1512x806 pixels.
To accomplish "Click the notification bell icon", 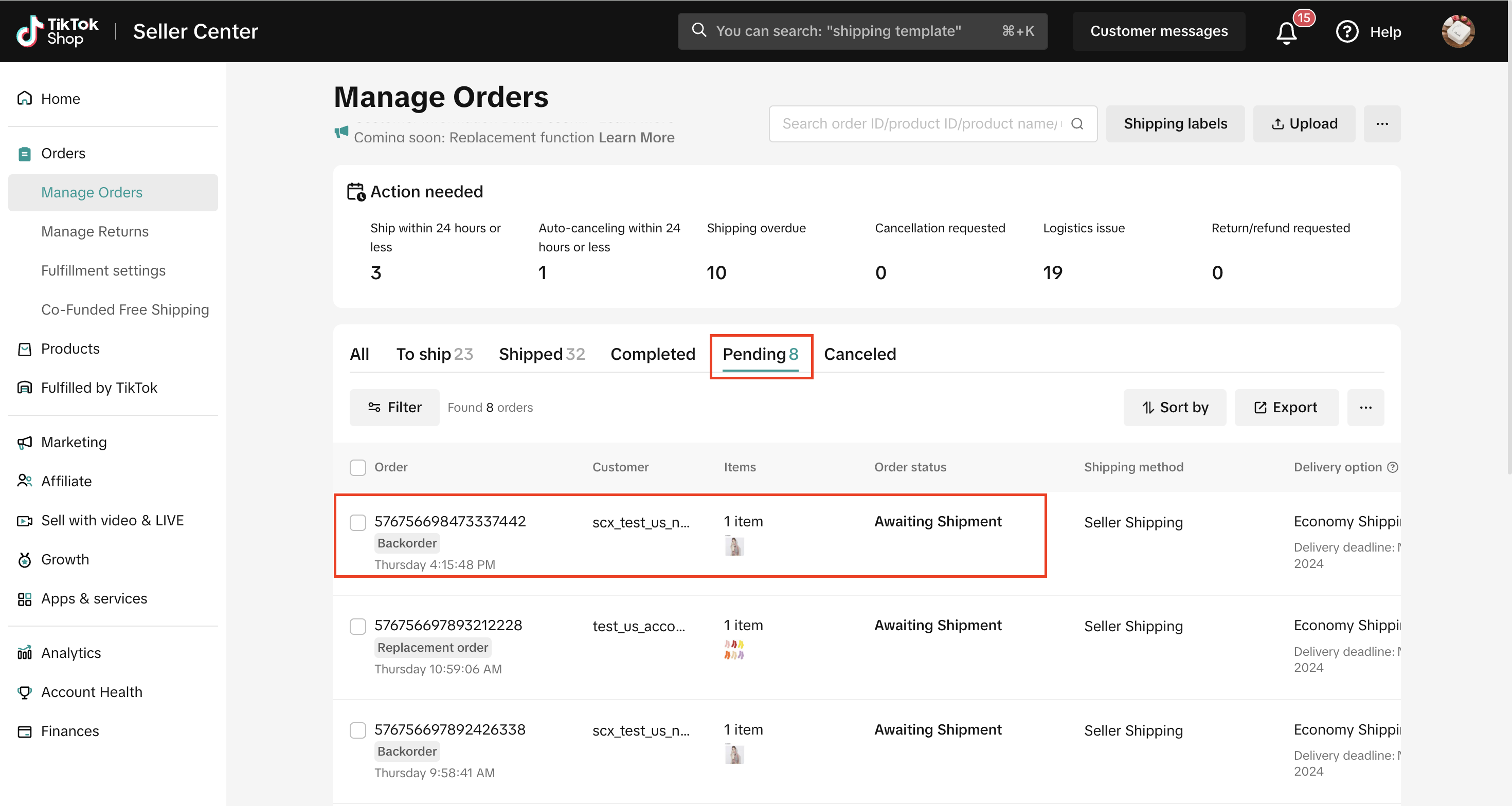I will (x=1286, y=32).
